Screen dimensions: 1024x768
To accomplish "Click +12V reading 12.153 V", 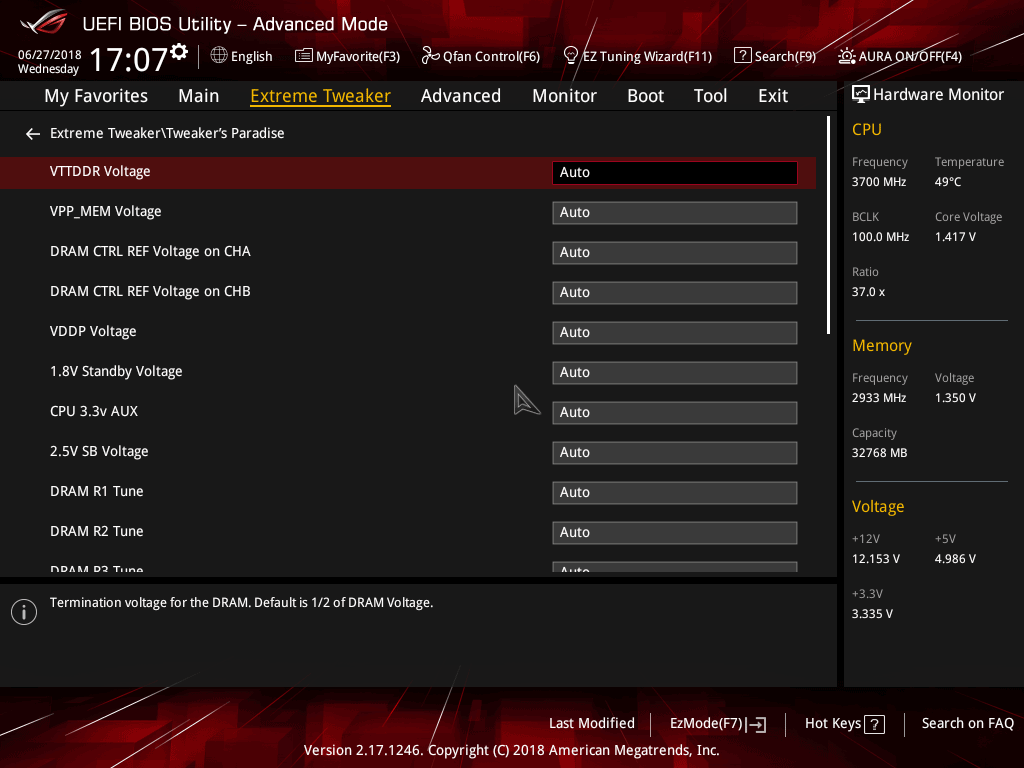I will click(876, 559).
